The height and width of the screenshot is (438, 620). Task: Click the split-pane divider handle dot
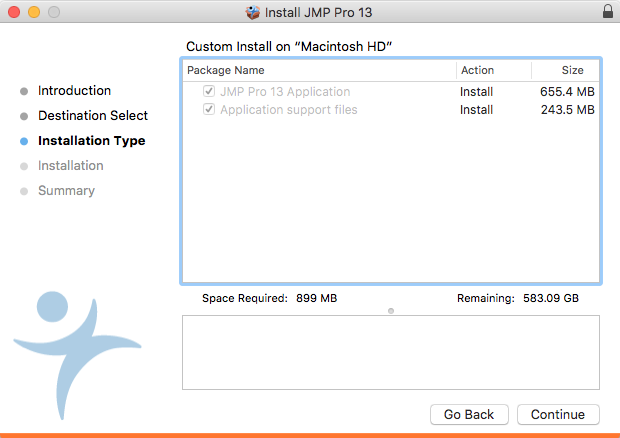click(x=391, y=311)
